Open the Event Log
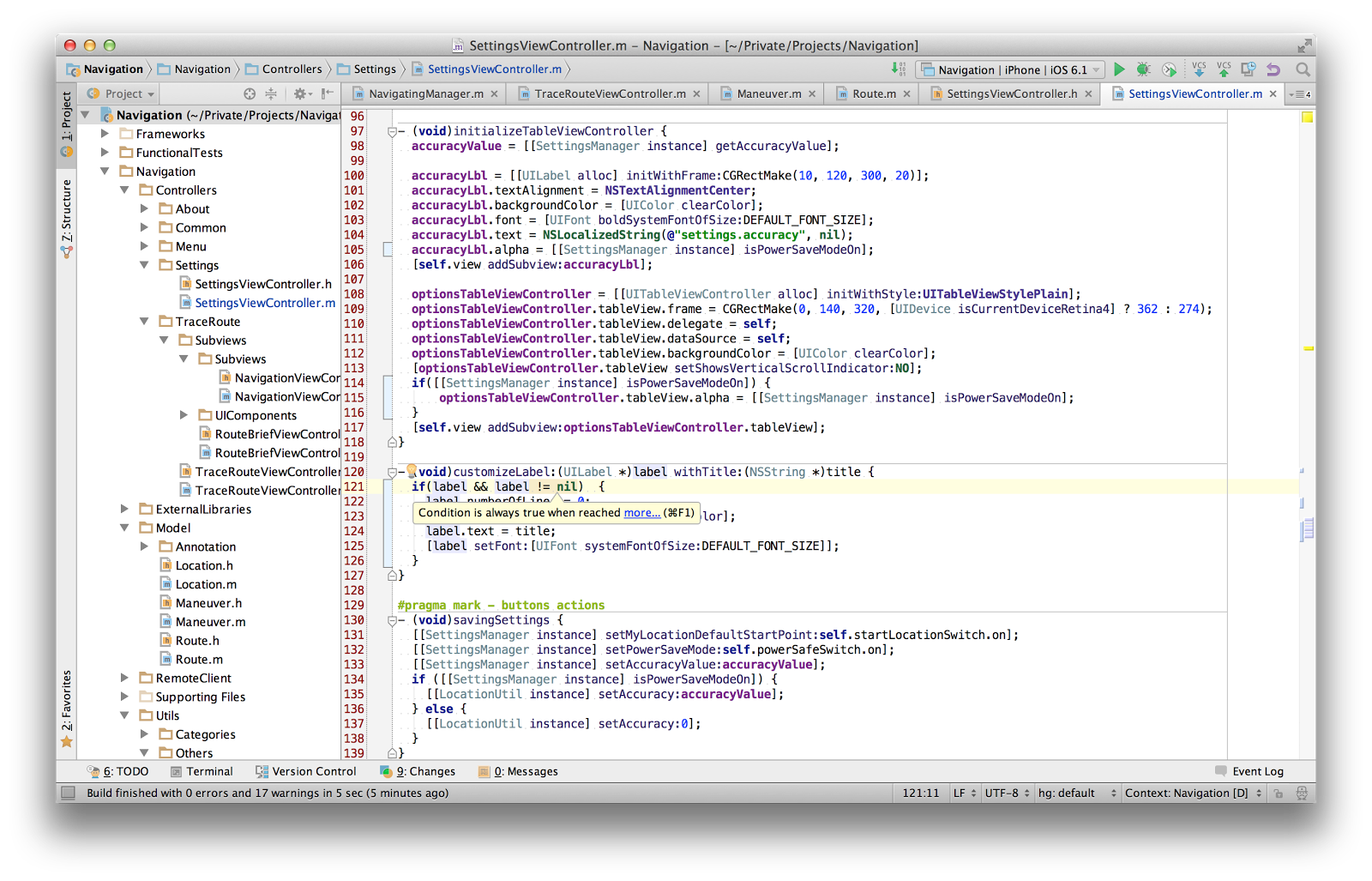The height and width of the screenshot is (881, 1372). coord(1249,771)
